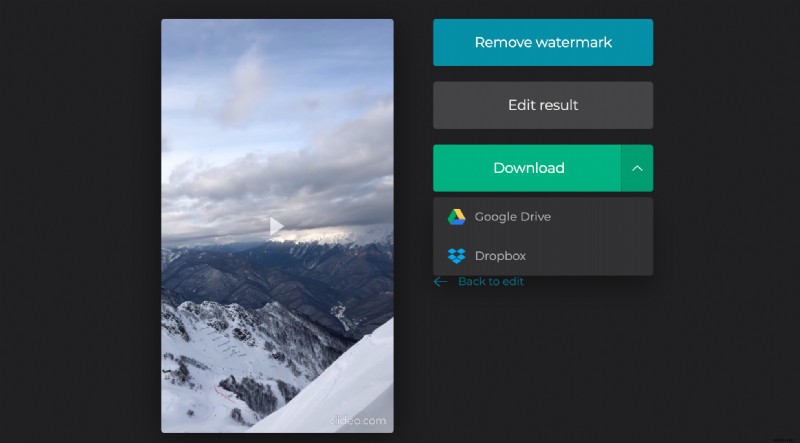
Task: Choose the Dropbox text label
Action: (500, 256)
